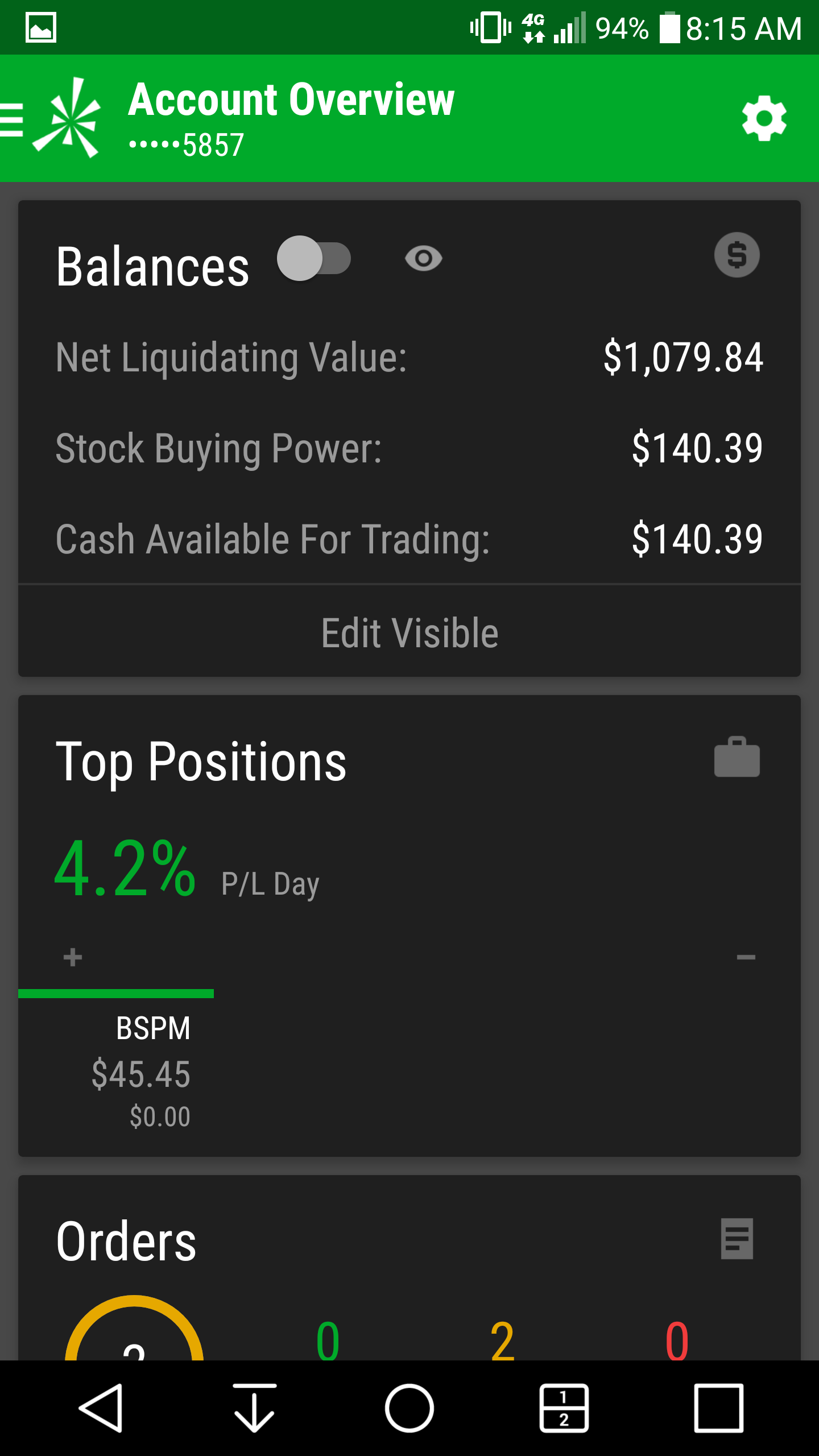819x1456 pixels.
Task: Toggle the Balances switch
Action: pos(314,258)
